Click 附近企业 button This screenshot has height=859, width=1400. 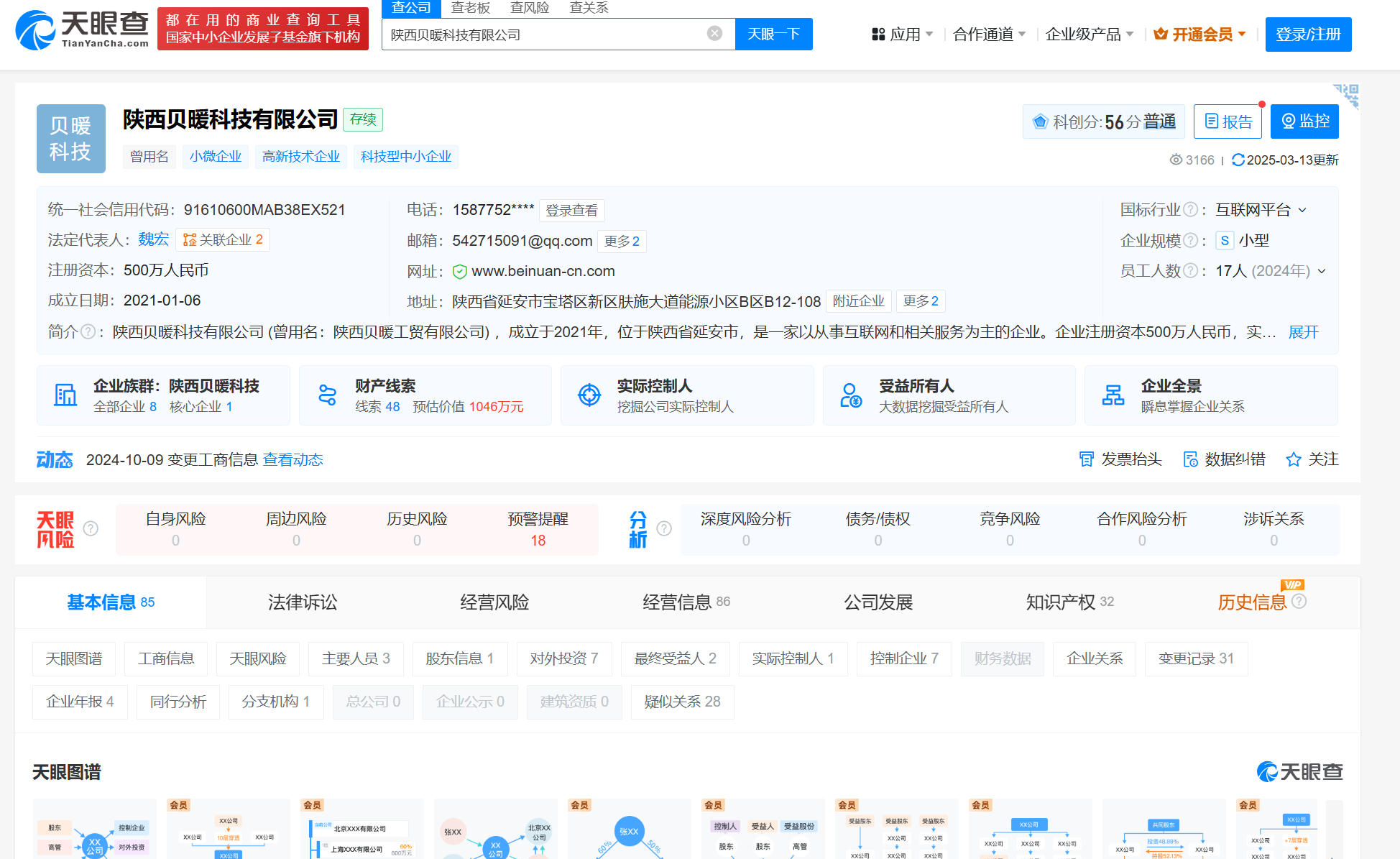859,301
